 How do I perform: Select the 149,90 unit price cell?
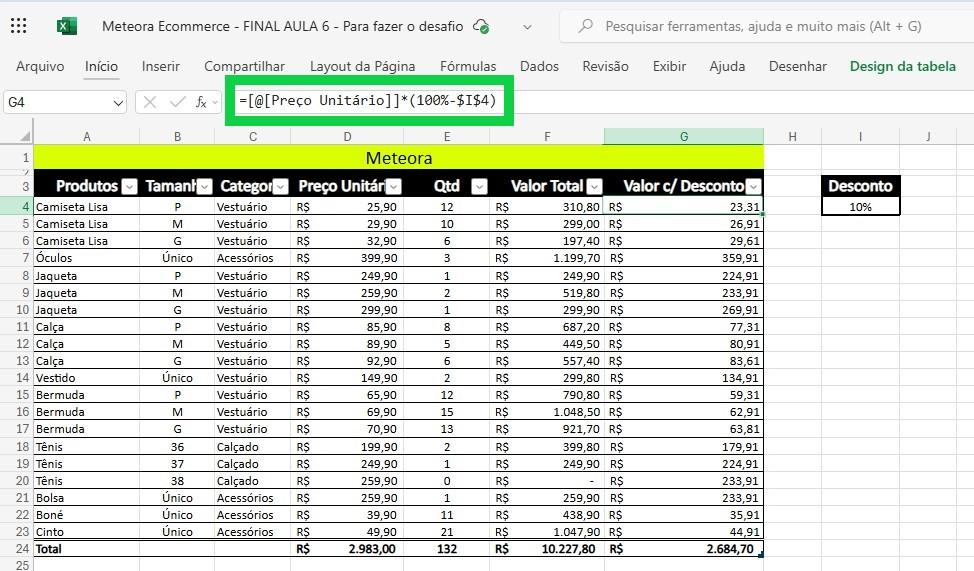[347, 378]
